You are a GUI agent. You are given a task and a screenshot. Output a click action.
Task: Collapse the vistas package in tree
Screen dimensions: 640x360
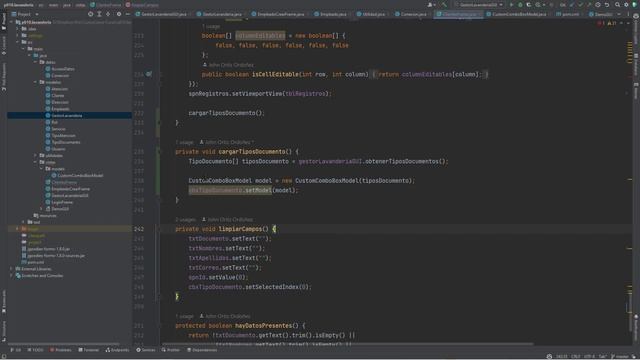36,162
